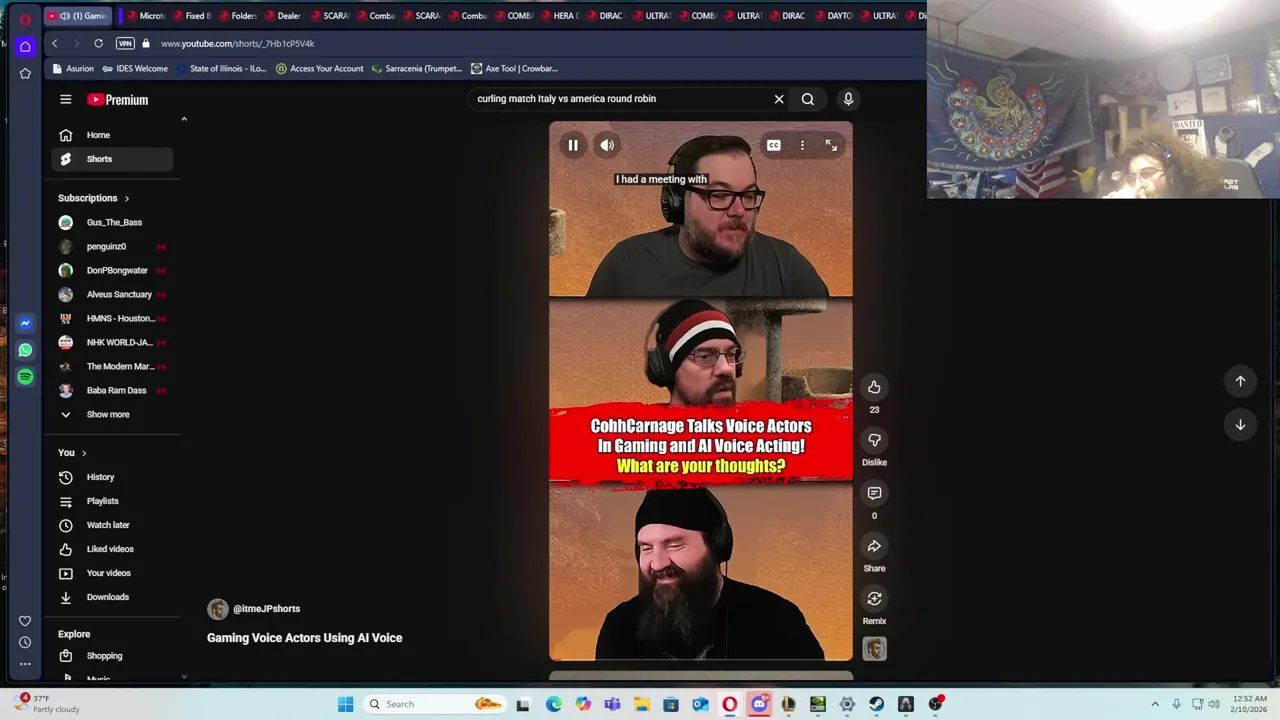Screen dimensions: 1280x720
Task: Click the YouTube search input field
Action: pos(620,99)
